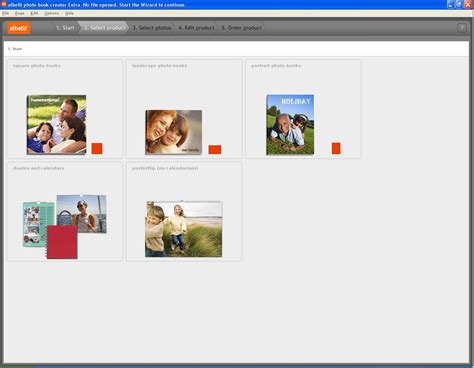Jump to step 4. Edit product
474x368 pixels.
[196, 28]
